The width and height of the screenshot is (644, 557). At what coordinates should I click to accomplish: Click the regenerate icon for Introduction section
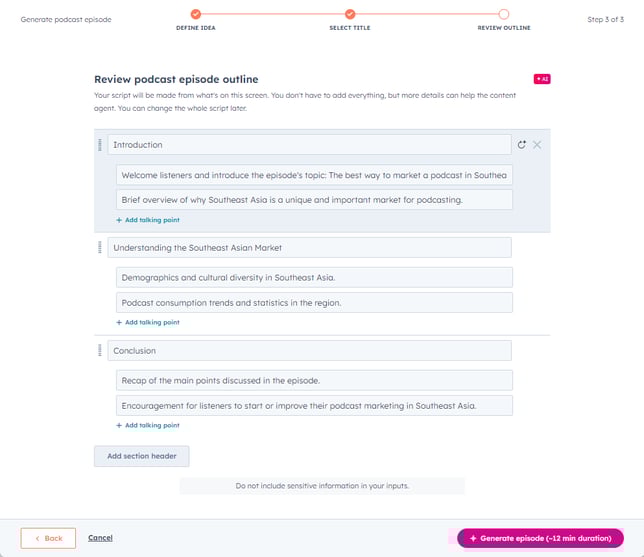click(522, 145)
